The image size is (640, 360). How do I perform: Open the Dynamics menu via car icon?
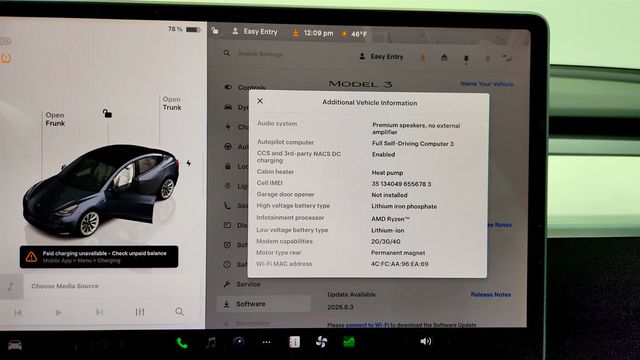tap(228, 107)
